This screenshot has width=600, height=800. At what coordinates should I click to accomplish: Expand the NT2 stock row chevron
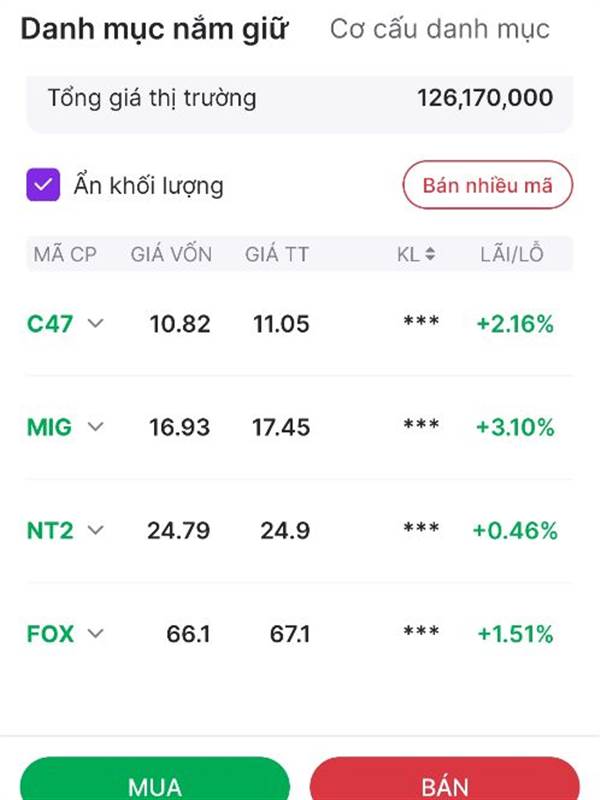[96, 530]
